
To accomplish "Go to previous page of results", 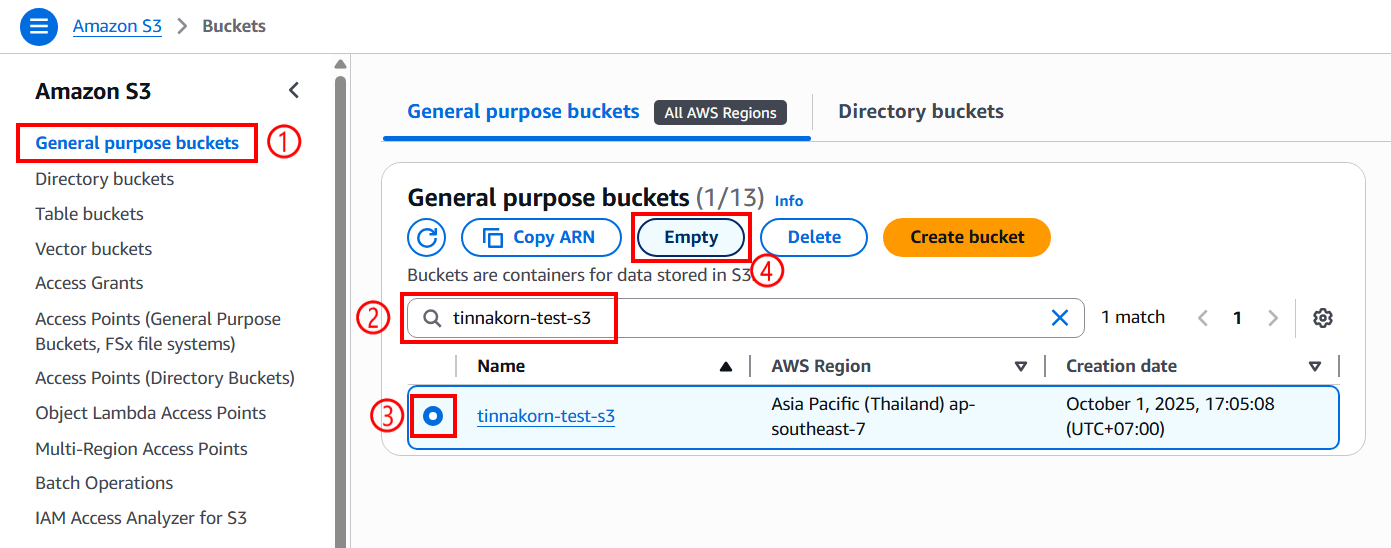I will click(1203, 318).
